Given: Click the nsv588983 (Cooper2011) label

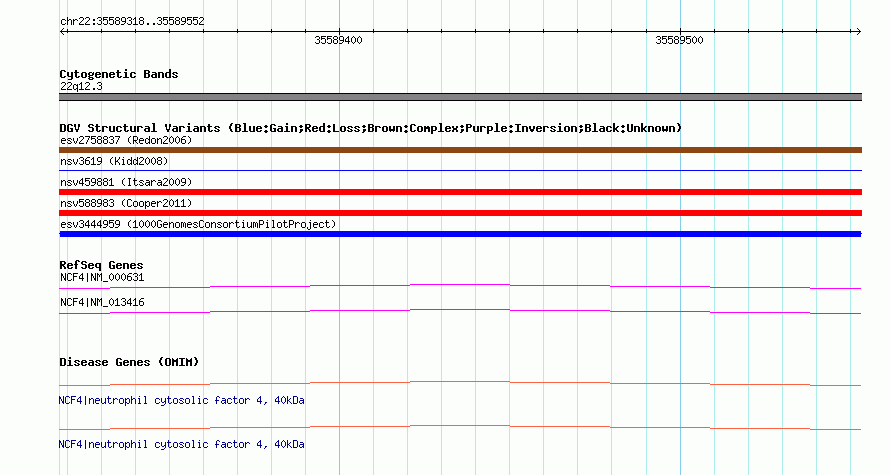Looking at the screenshot, I should pyautogui.click(x=126, y=203).
